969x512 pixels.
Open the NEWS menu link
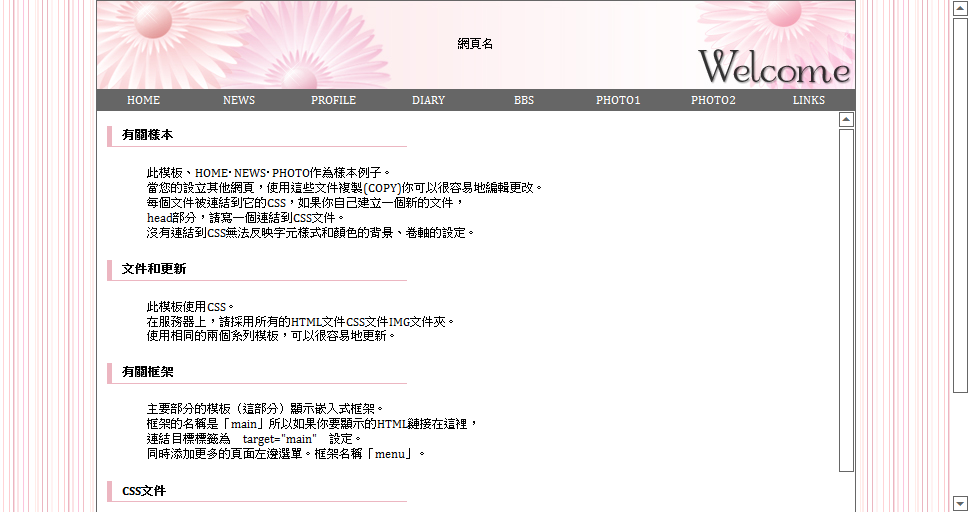[239, 100]
